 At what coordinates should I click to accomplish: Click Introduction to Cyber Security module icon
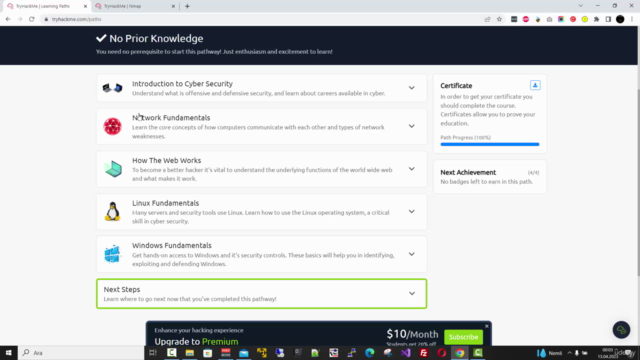[x=112, y=88]
